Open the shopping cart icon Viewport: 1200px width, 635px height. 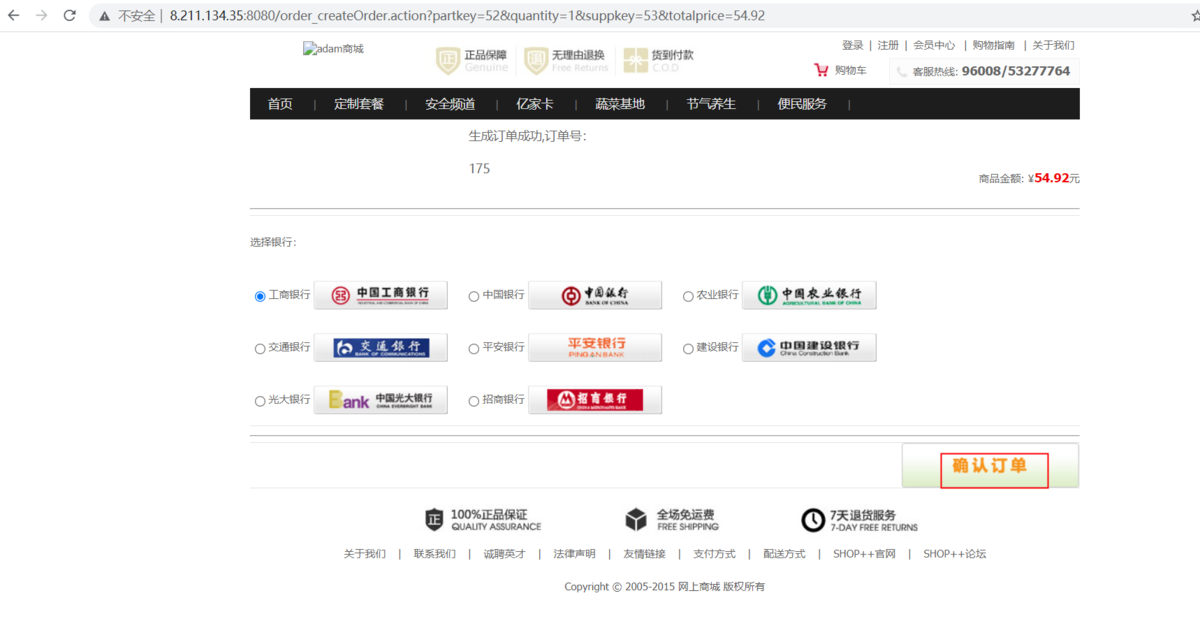821,70
